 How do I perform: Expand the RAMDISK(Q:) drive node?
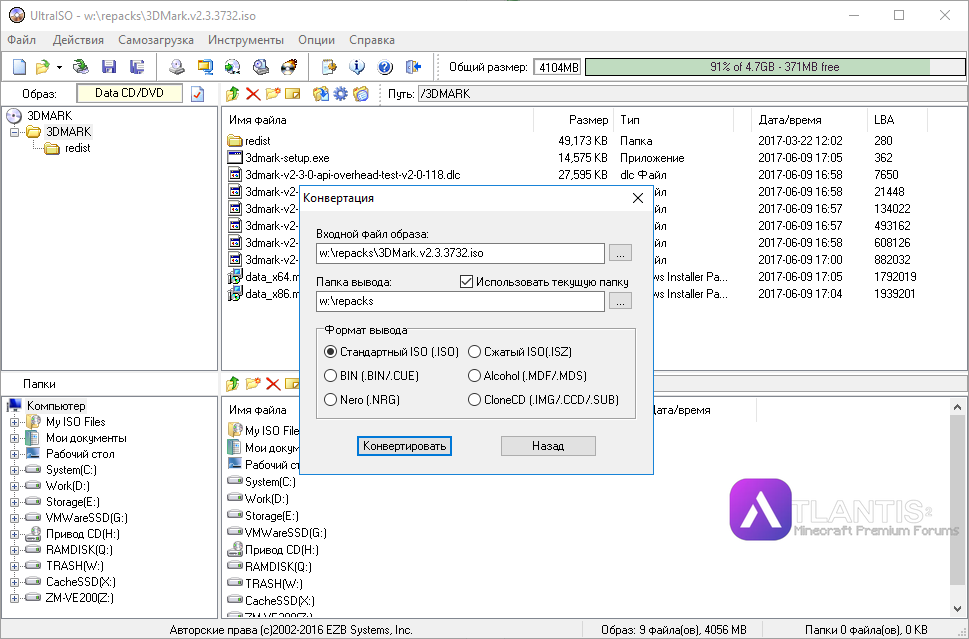coord(14,550)
